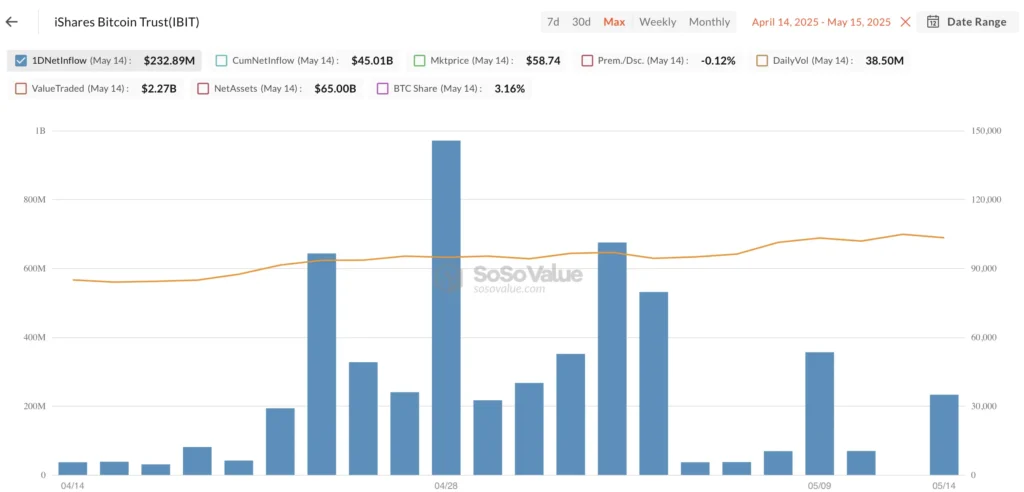Enable the NetAssets series checkbox
Screen dimensions: 1024x492
click(202, 88)
